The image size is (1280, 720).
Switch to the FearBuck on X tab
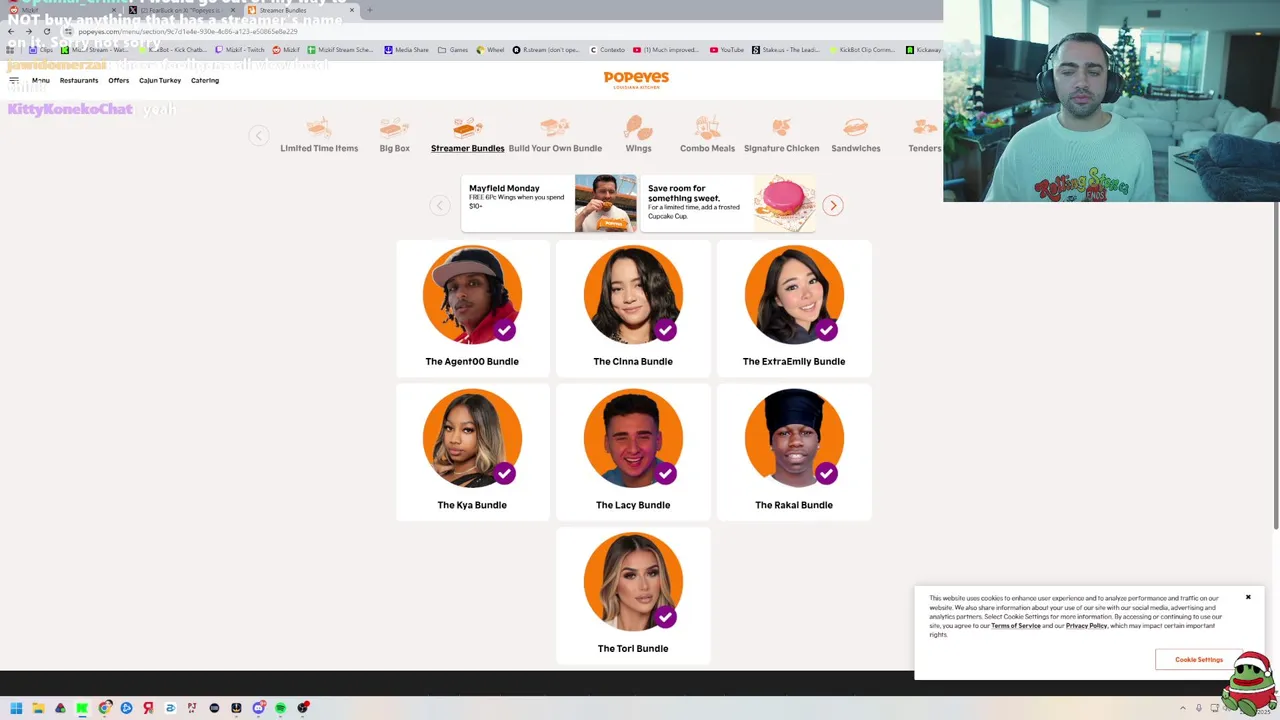click(180, 10)
